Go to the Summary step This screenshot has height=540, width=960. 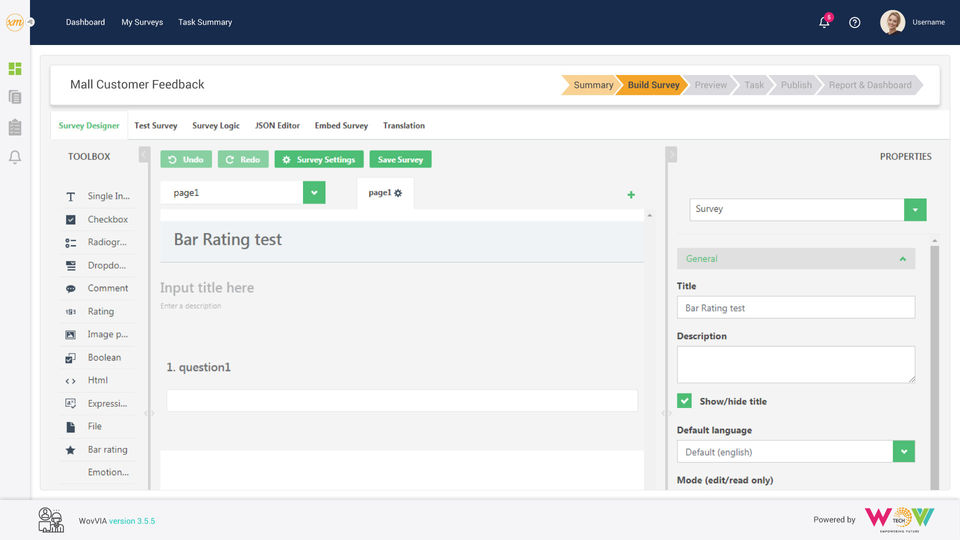(x=591, y=85)
